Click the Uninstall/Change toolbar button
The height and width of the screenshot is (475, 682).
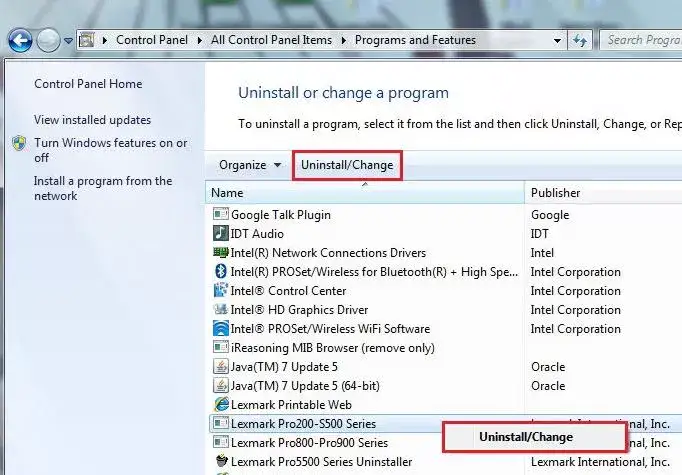click(x=347, y=165)
